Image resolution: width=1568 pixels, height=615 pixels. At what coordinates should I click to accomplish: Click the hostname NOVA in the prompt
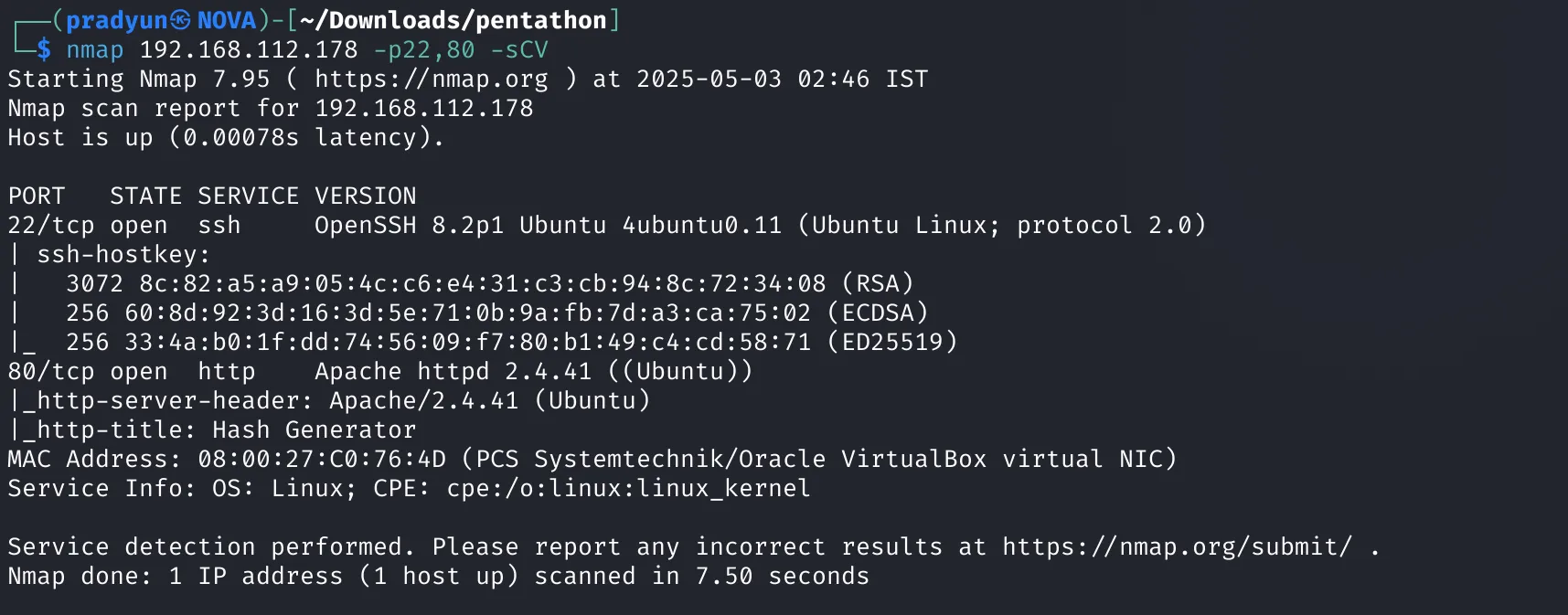227,20
